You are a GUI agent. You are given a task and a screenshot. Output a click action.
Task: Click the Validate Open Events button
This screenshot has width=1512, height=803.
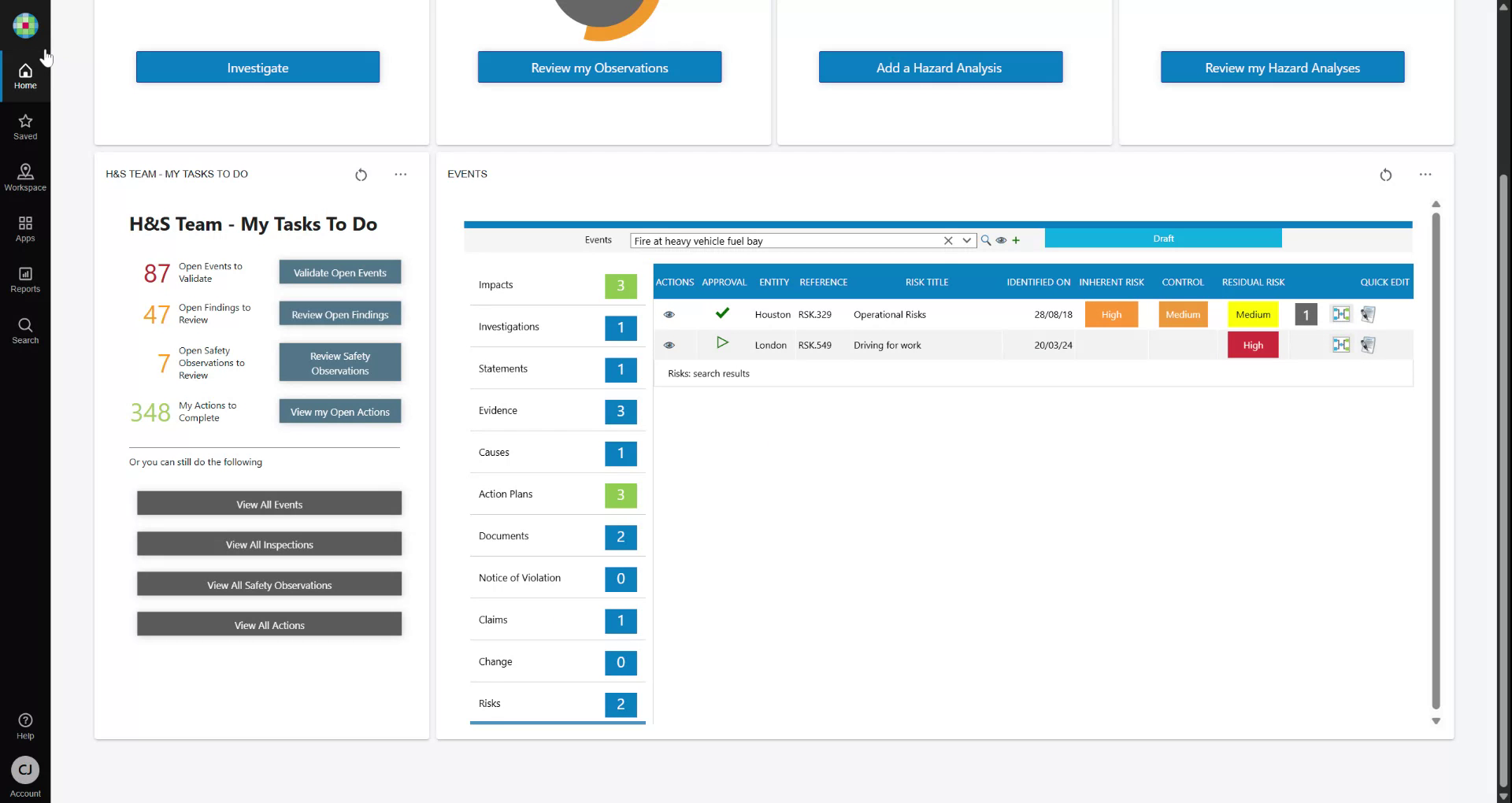point(339,272)
